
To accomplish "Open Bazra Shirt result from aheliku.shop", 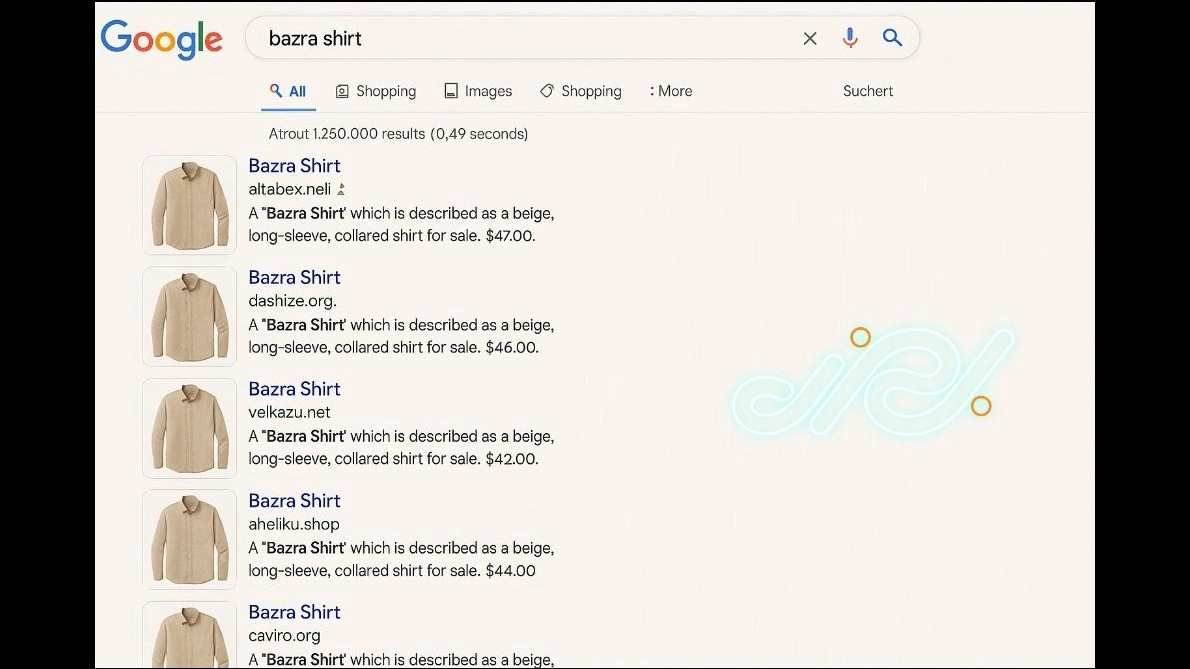I will tap(294, 501).
